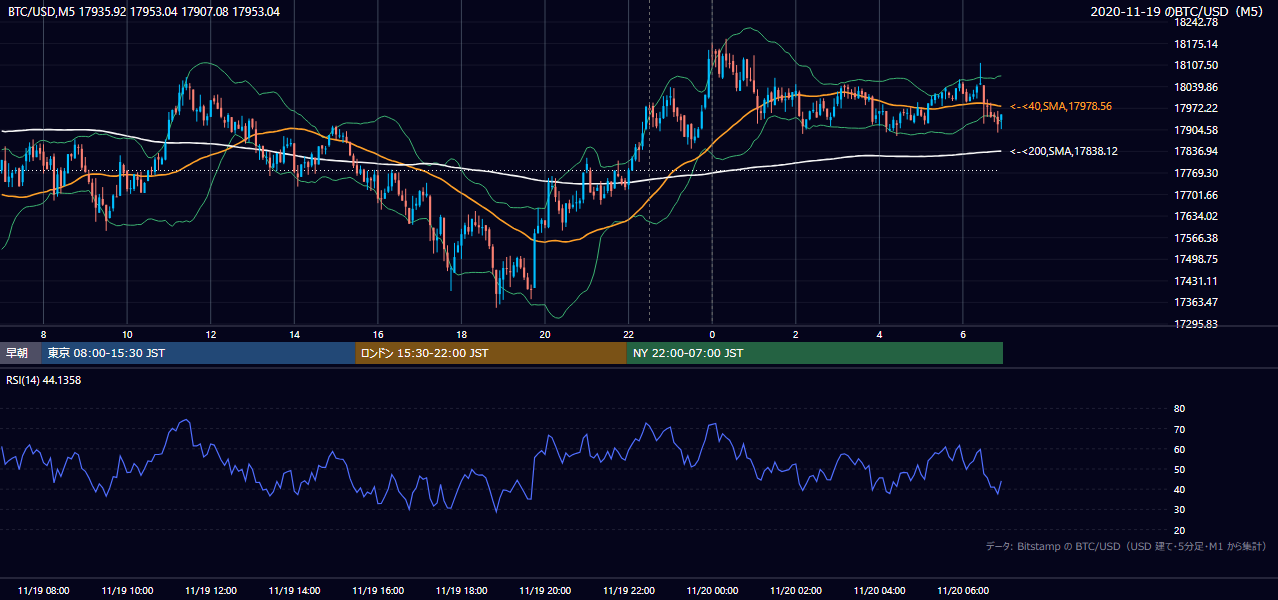This screenshot has height=600, width=1278.
Task: Click bottom time label 11/19 20:00
Action: tap(545, 591)
